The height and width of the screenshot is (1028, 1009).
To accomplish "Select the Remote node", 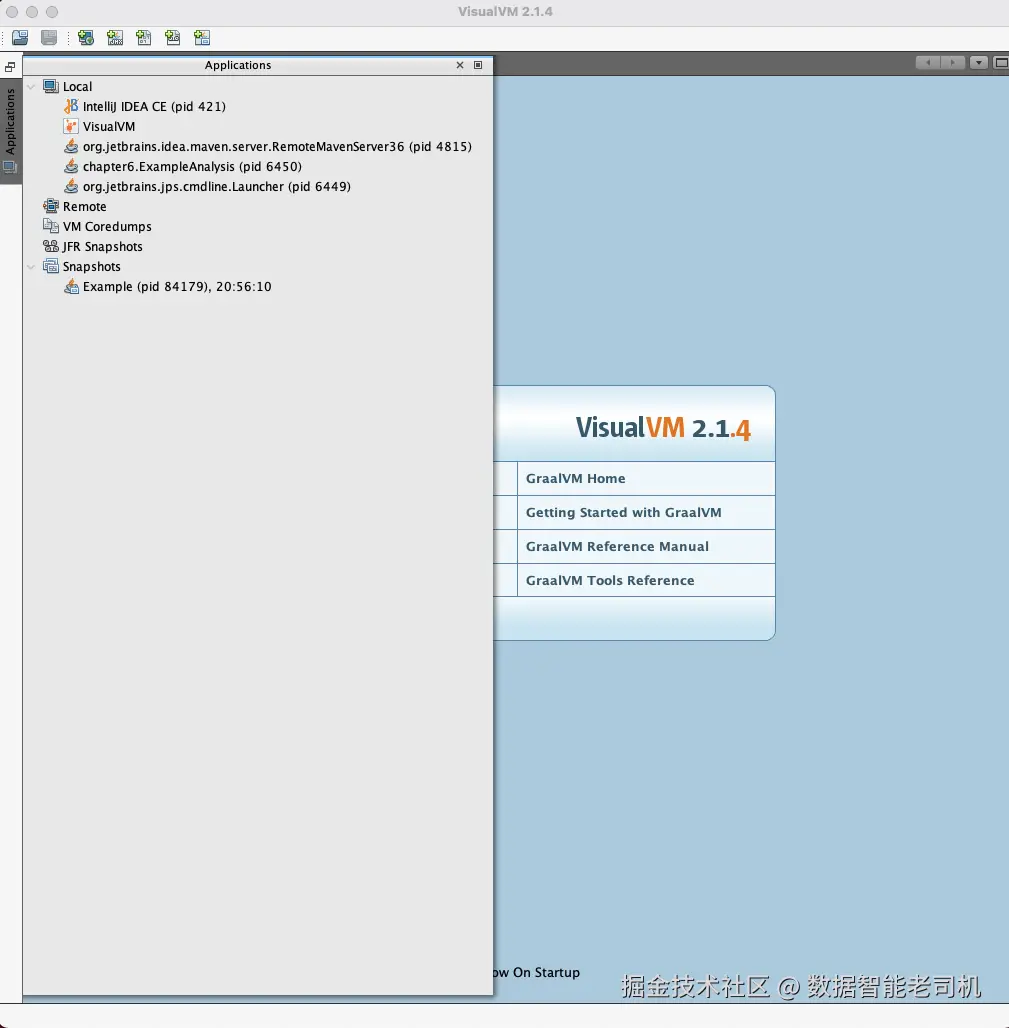I will pos(84,207).
